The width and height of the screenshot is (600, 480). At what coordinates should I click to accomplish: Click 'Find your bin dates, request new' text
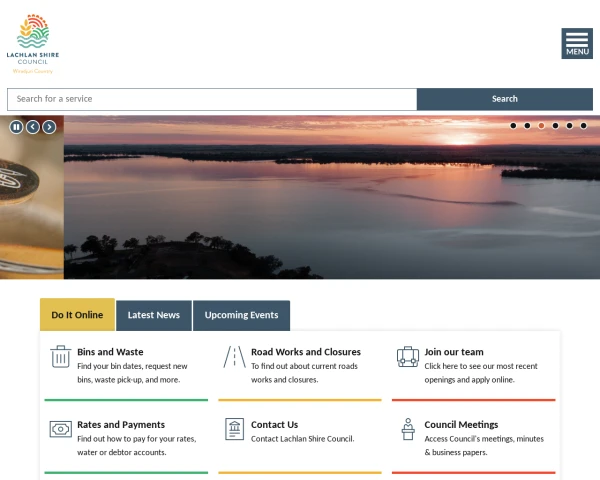pos(132,366)
